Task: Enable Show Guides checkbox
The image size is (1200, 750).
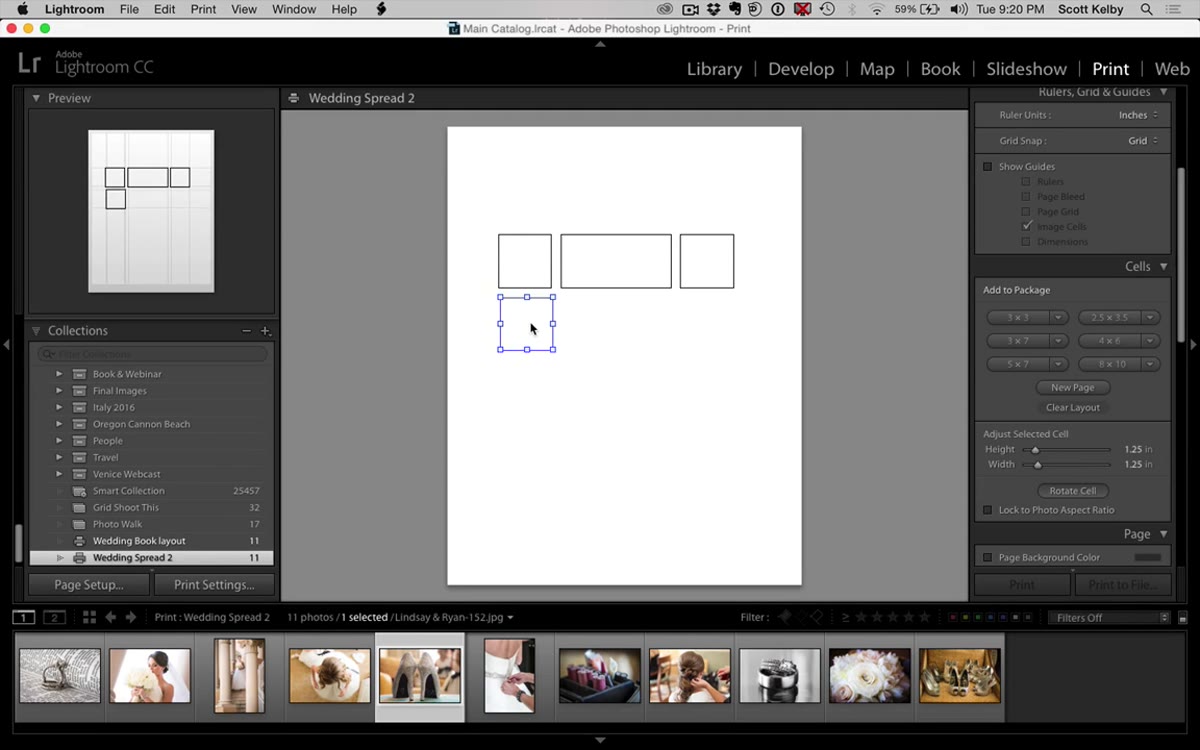Action: 987,167
